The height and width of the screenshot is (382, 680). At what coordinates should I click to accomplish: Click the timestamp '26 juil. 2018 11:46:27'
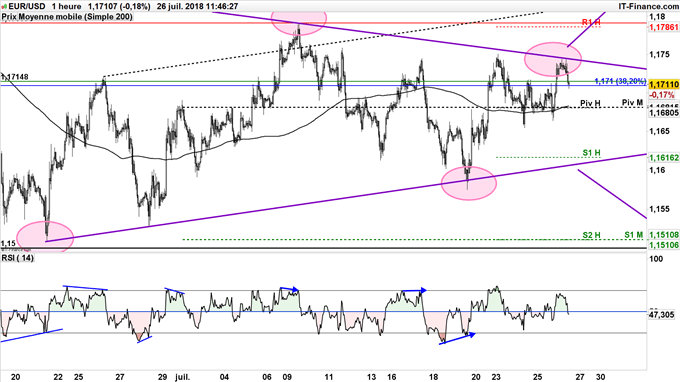[198, 6]
